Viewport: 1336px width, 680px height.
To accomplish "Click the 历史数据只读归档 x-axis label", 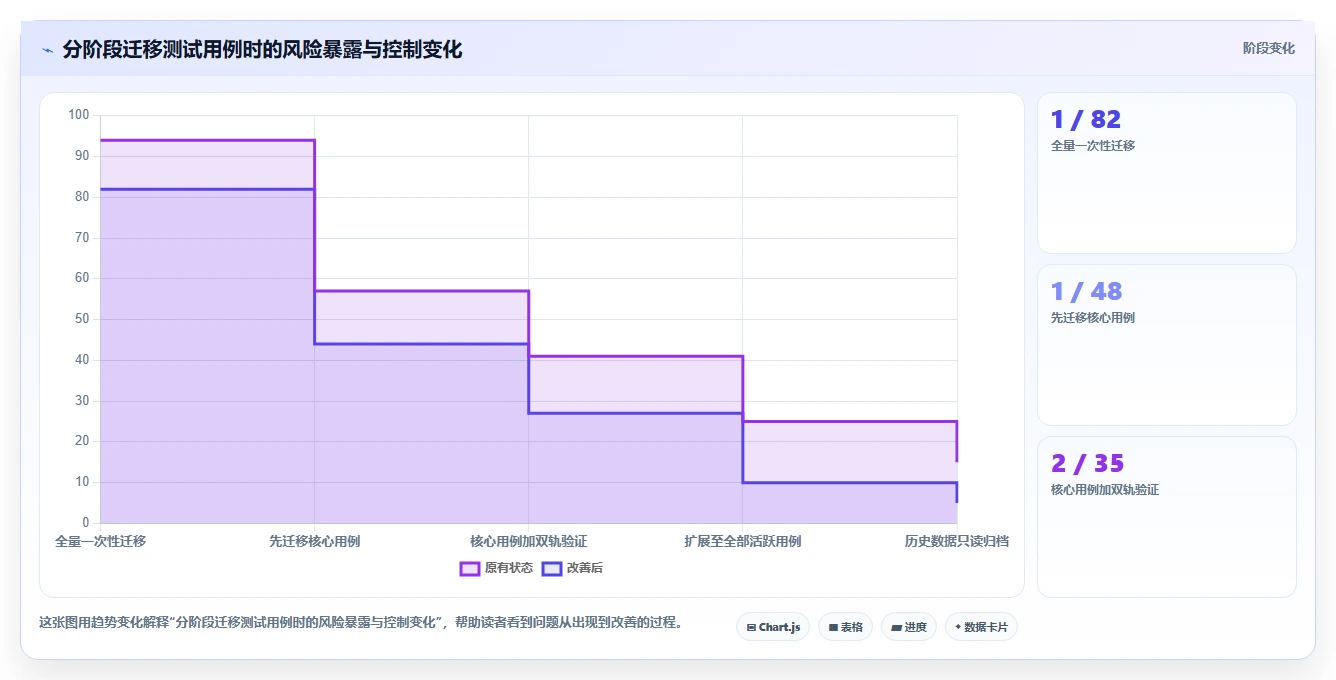I will click(956, 541).
